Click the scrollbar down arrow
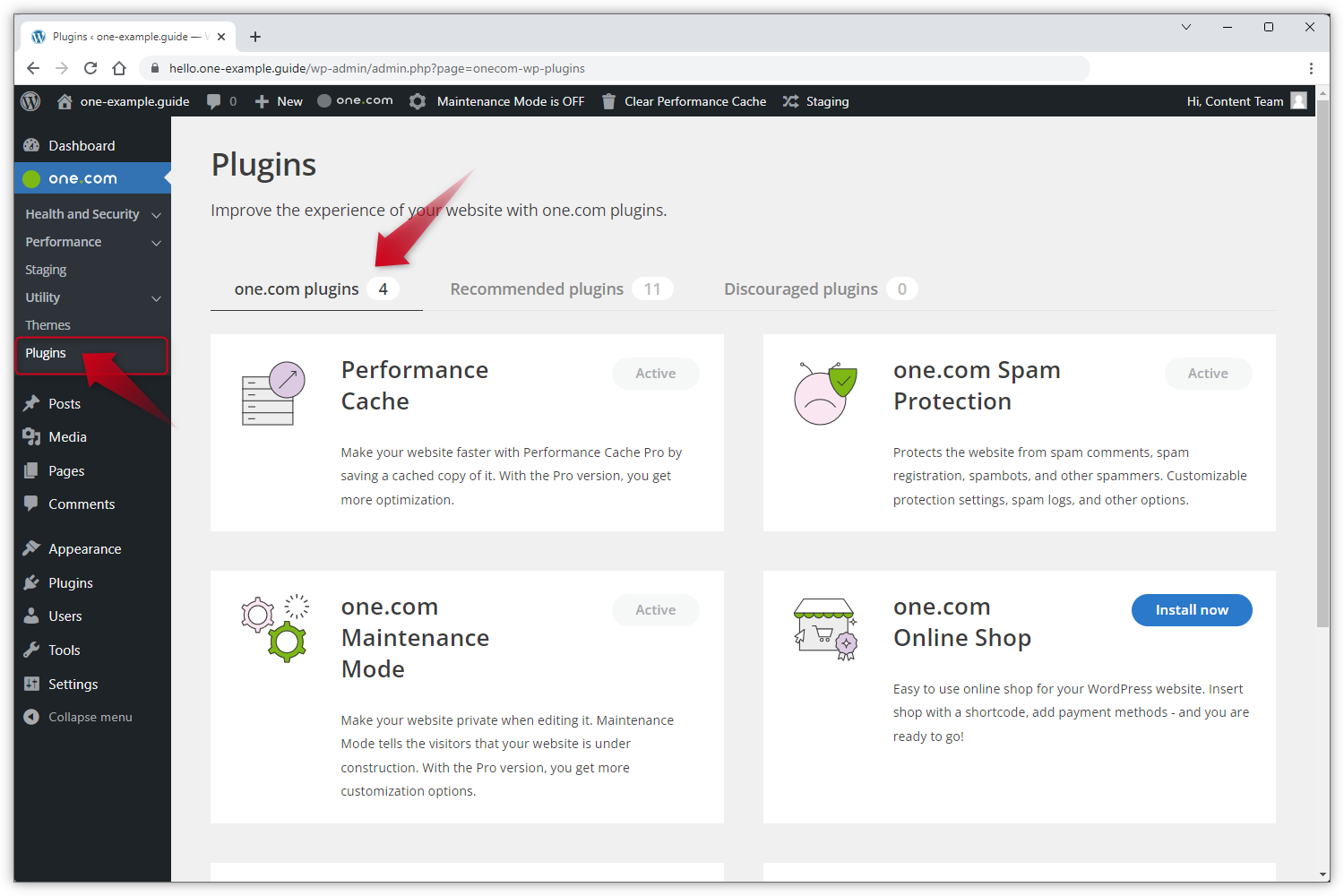 point(1323,874)
